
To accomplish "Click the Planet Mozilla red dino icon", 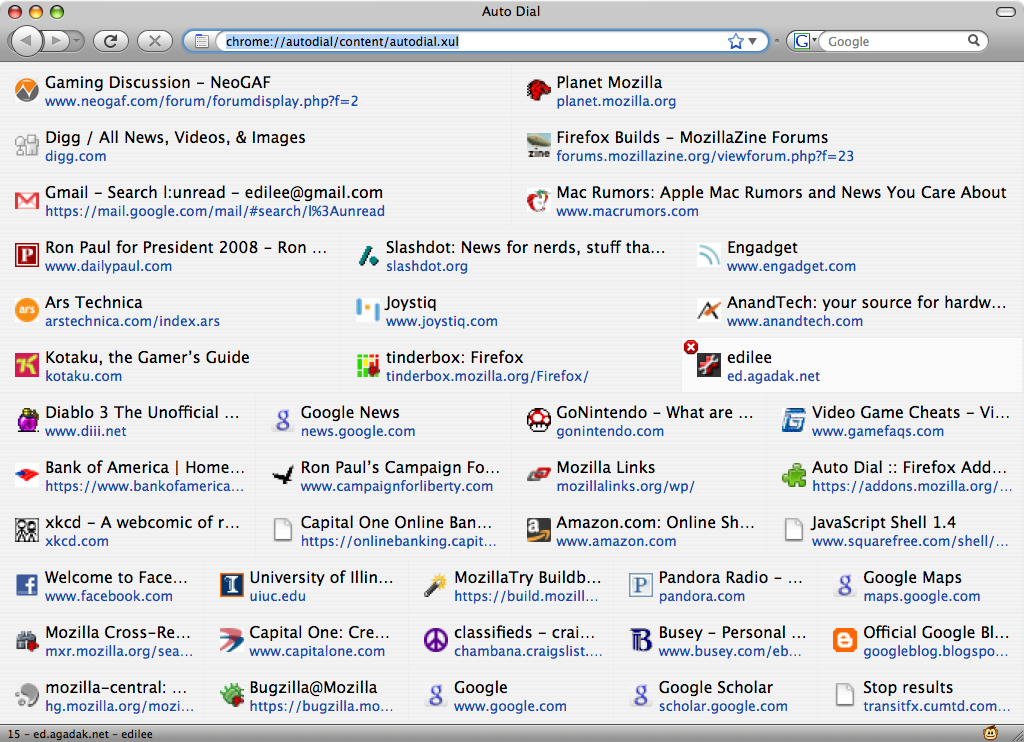I will 538,90.
